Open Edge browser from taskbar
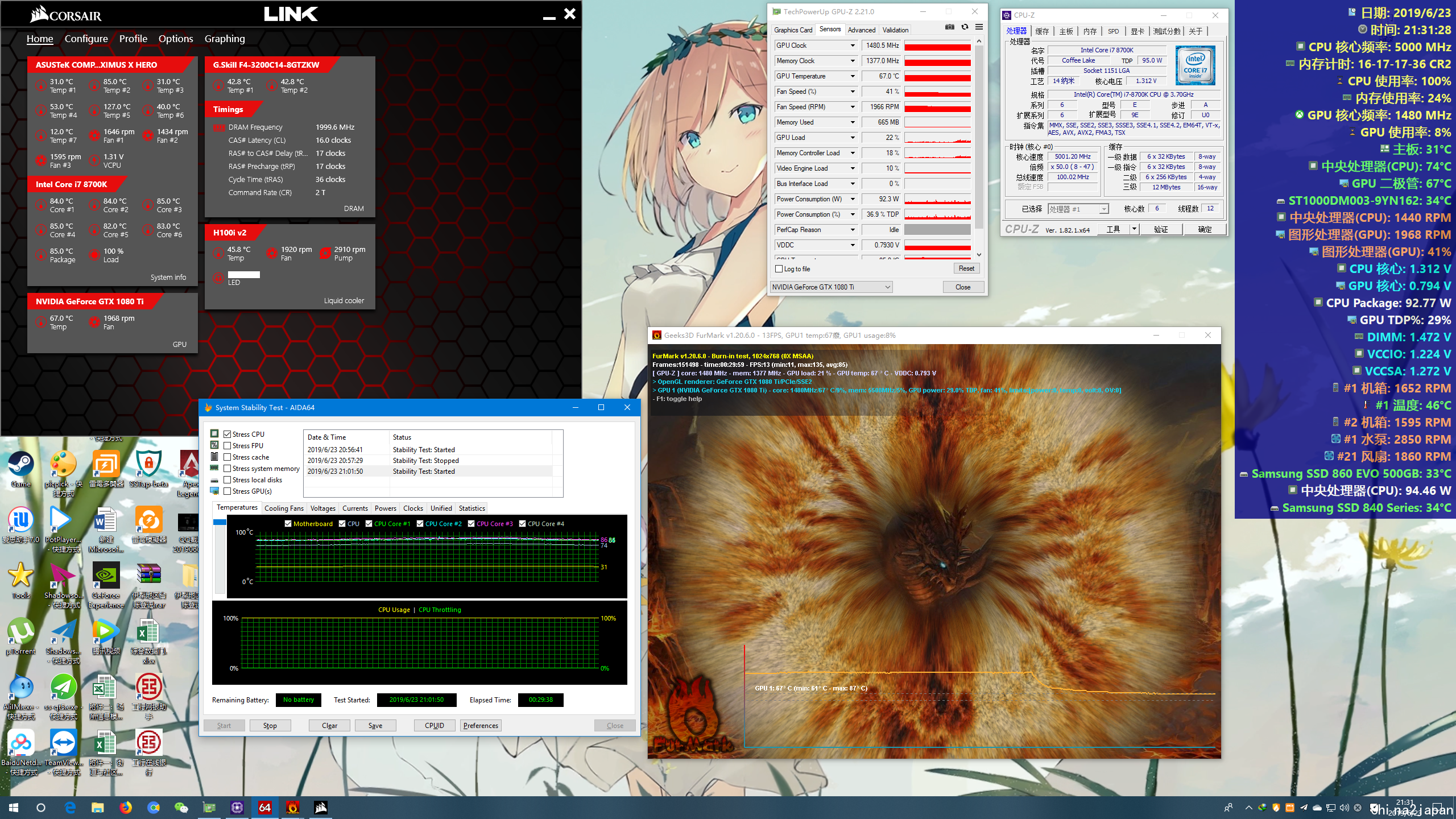 70,807
